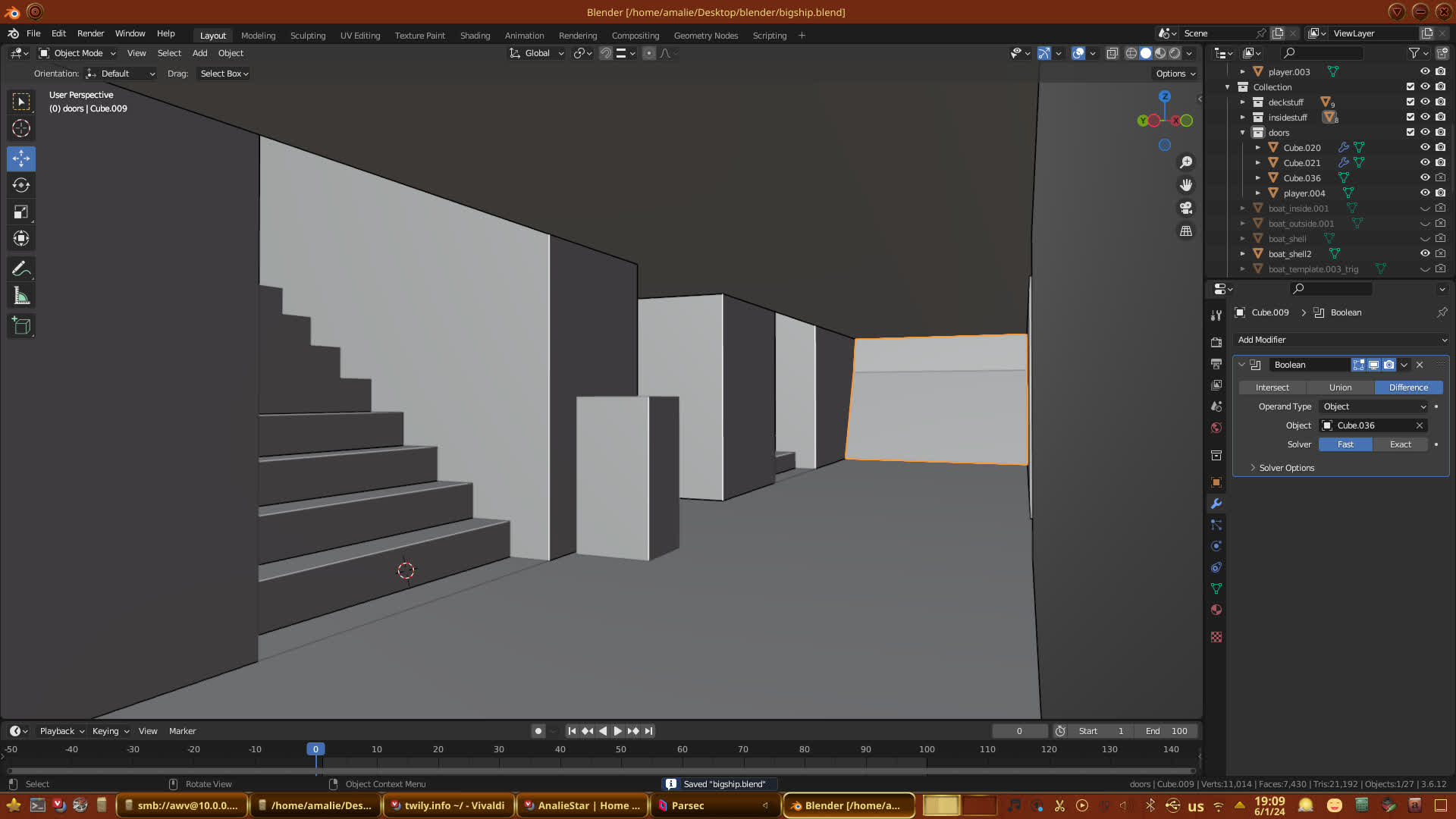
Task: Uncheck the deckstuff collection checkbox
Action: tap(1410, 102)
